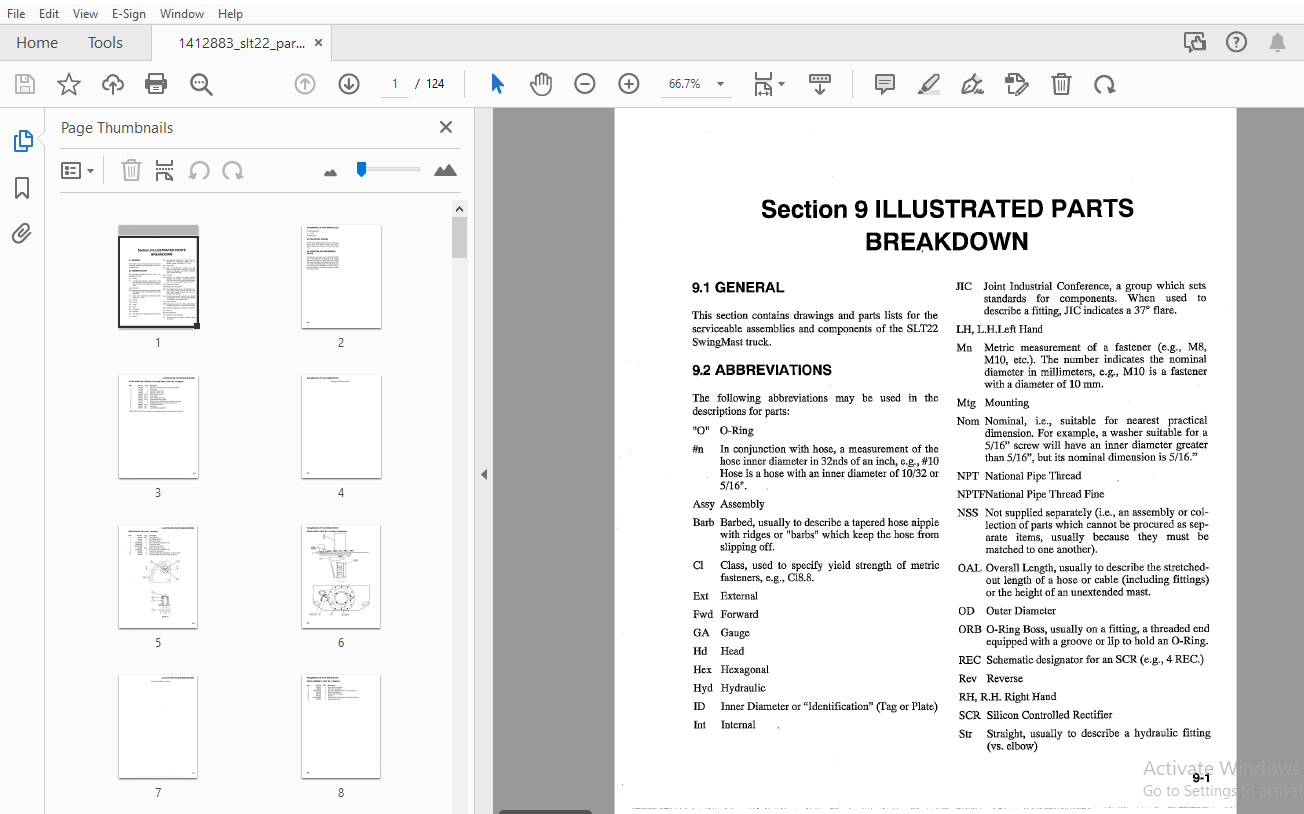The width and height of the screenshot is (1304, 814).
Task: Click the upload to cloud icon
Action: click(x=113, y=84)
